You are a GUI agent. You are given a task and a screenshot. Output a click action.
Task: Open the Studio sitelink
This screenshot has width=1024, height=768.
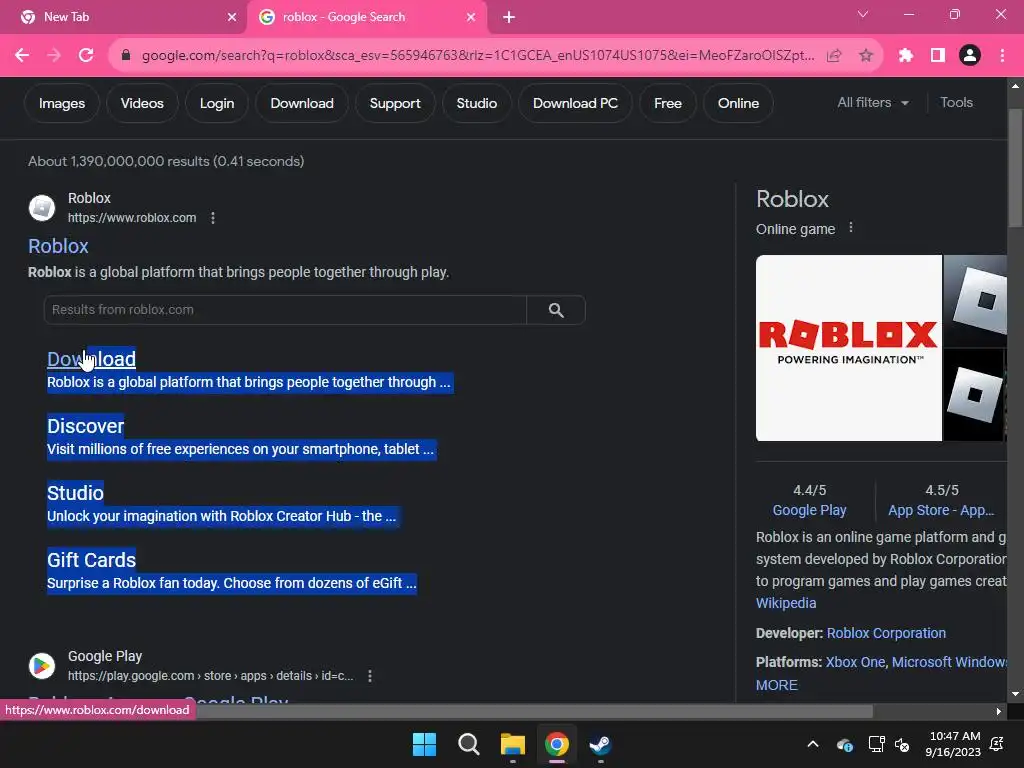[x=75, y=493]
